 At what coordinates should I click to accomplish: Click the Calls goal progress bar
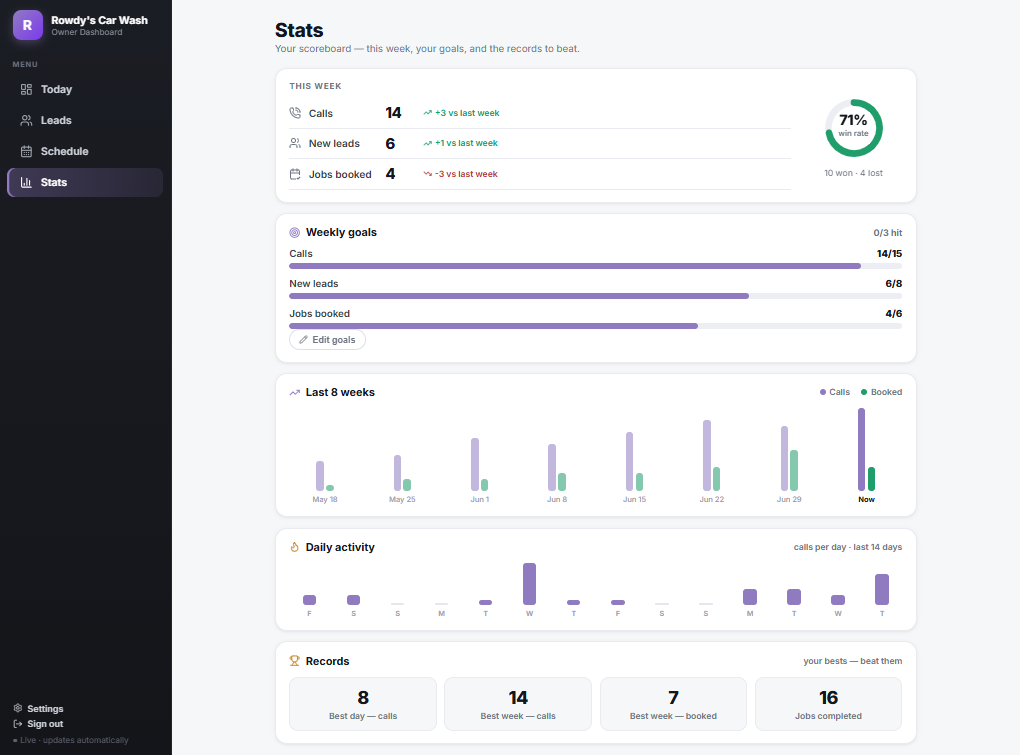click(595, 266)
